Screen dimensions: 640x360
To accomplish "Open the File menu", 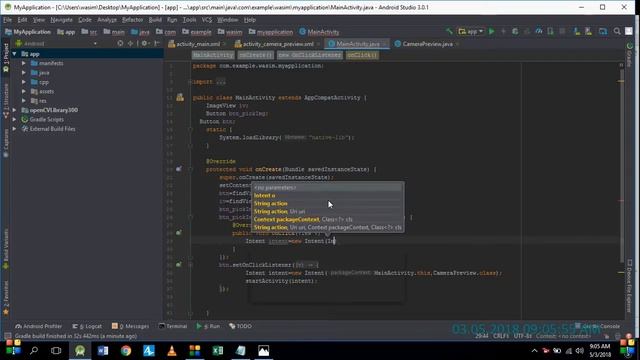I will [x=7, y=20].
